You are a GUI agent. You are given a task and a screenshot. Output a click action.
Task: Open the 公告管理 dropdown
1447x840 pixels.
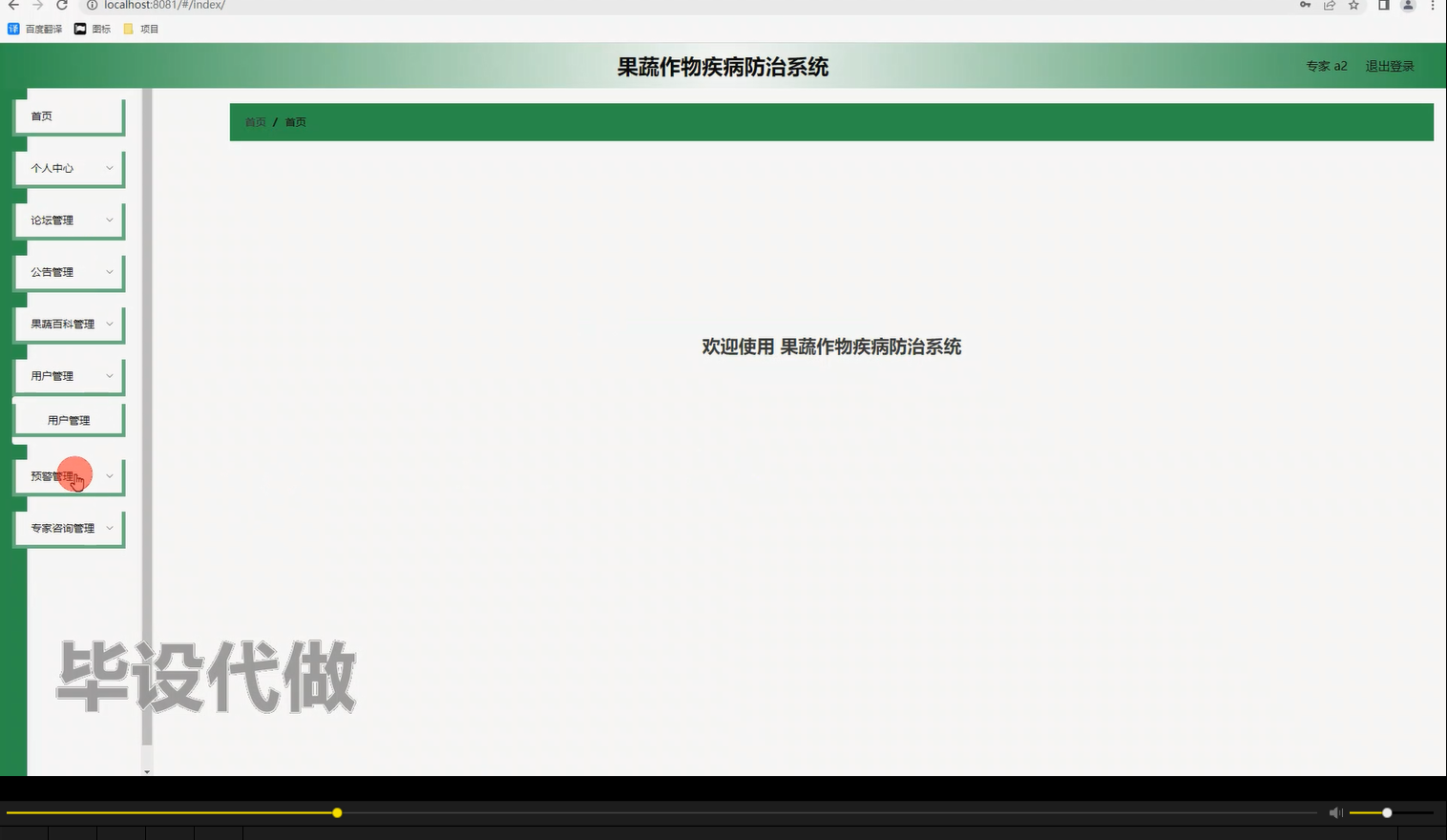point(68,271)
